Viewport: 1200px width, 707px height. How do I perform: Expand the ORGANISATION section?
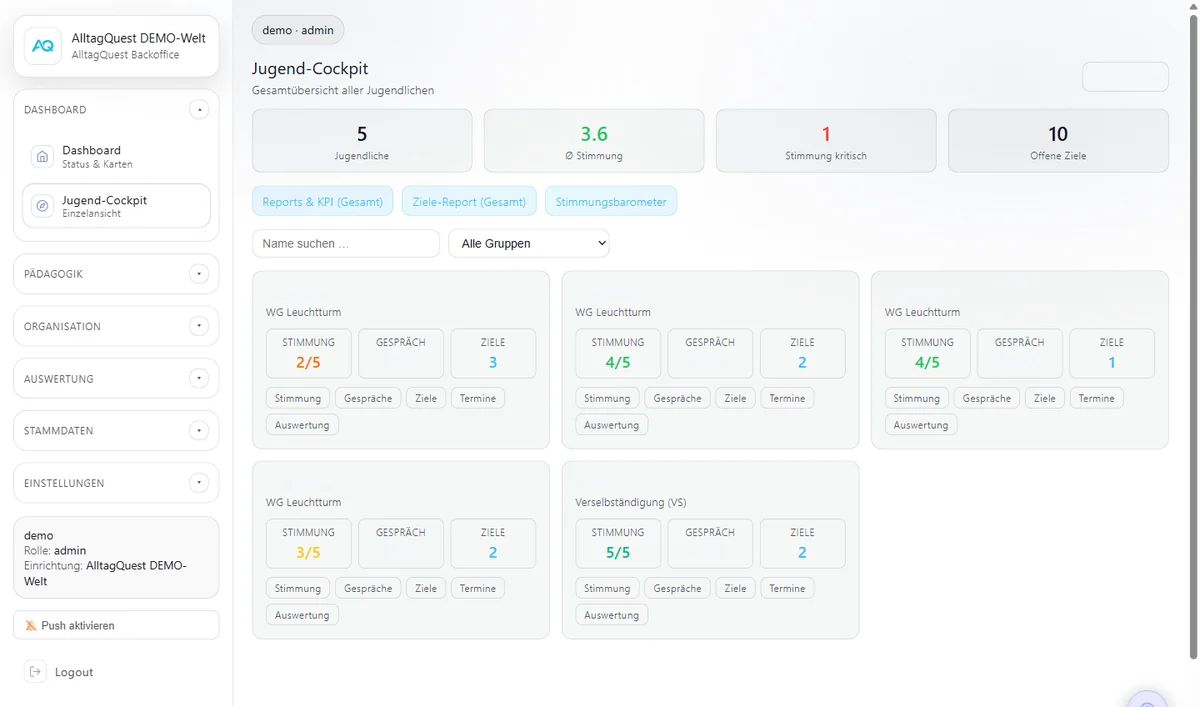(x=199, y=326)
